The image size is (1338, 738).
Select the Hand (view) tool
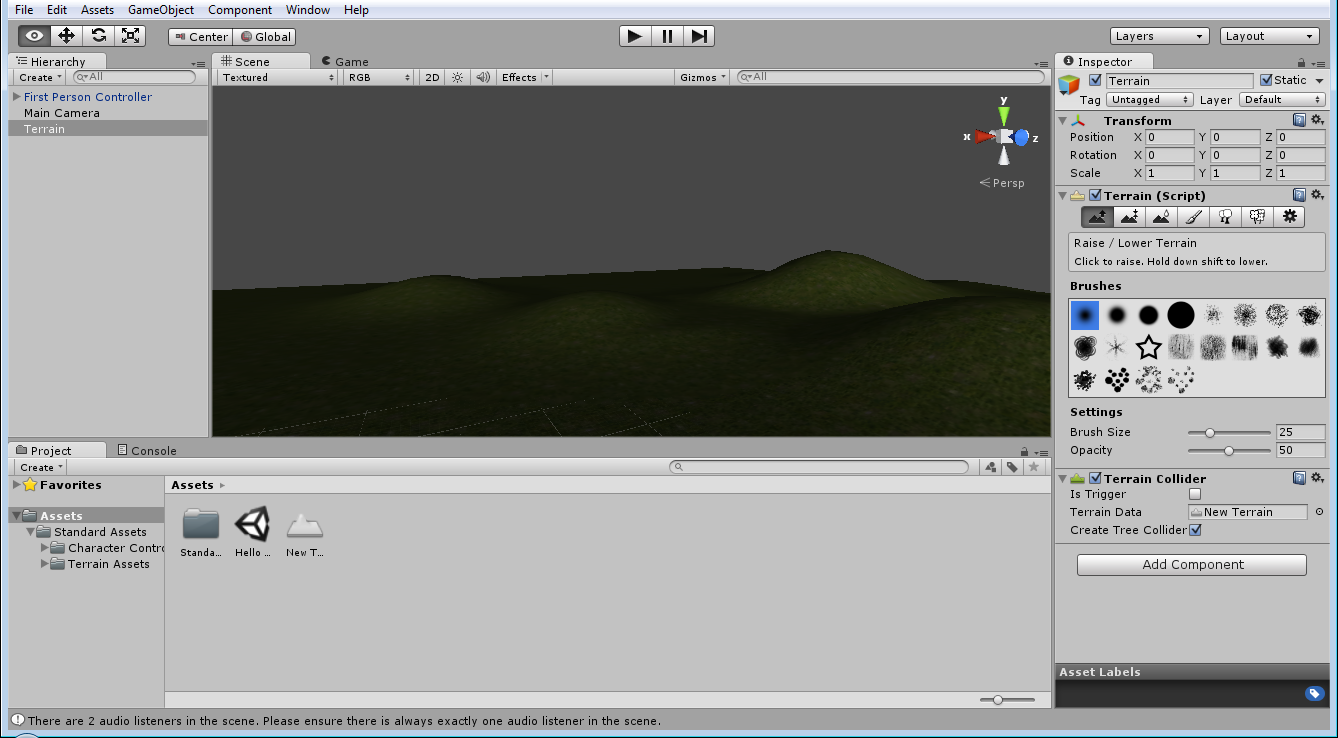[x=34, y=36]
